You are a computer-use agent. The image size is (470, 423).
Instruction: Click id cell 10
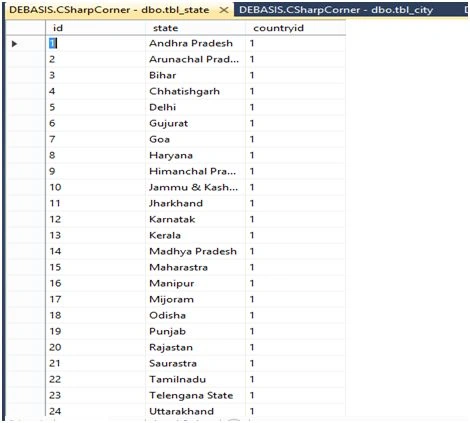95,187
